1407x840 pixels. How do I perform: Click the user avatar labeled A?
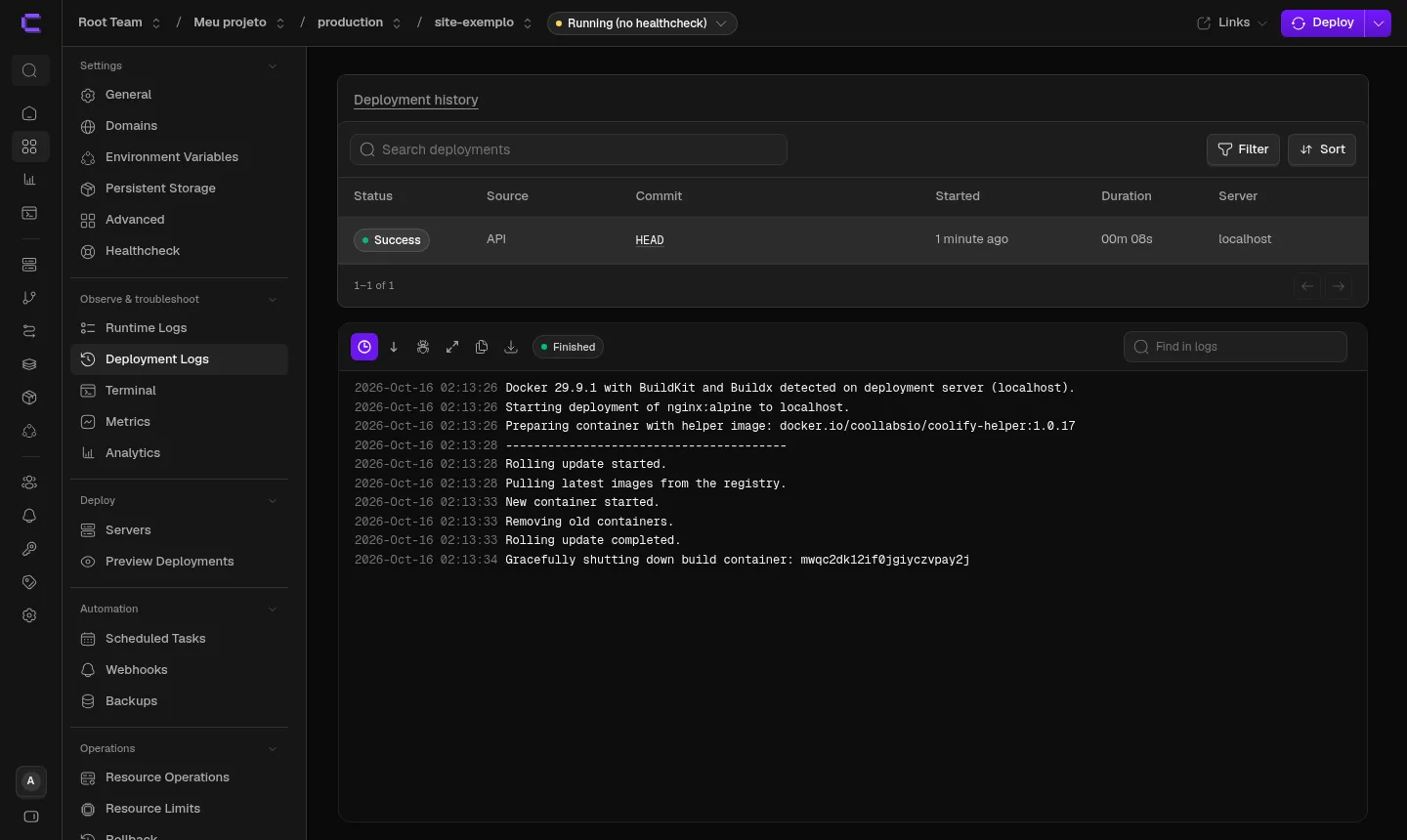click(x=31, y=781)
